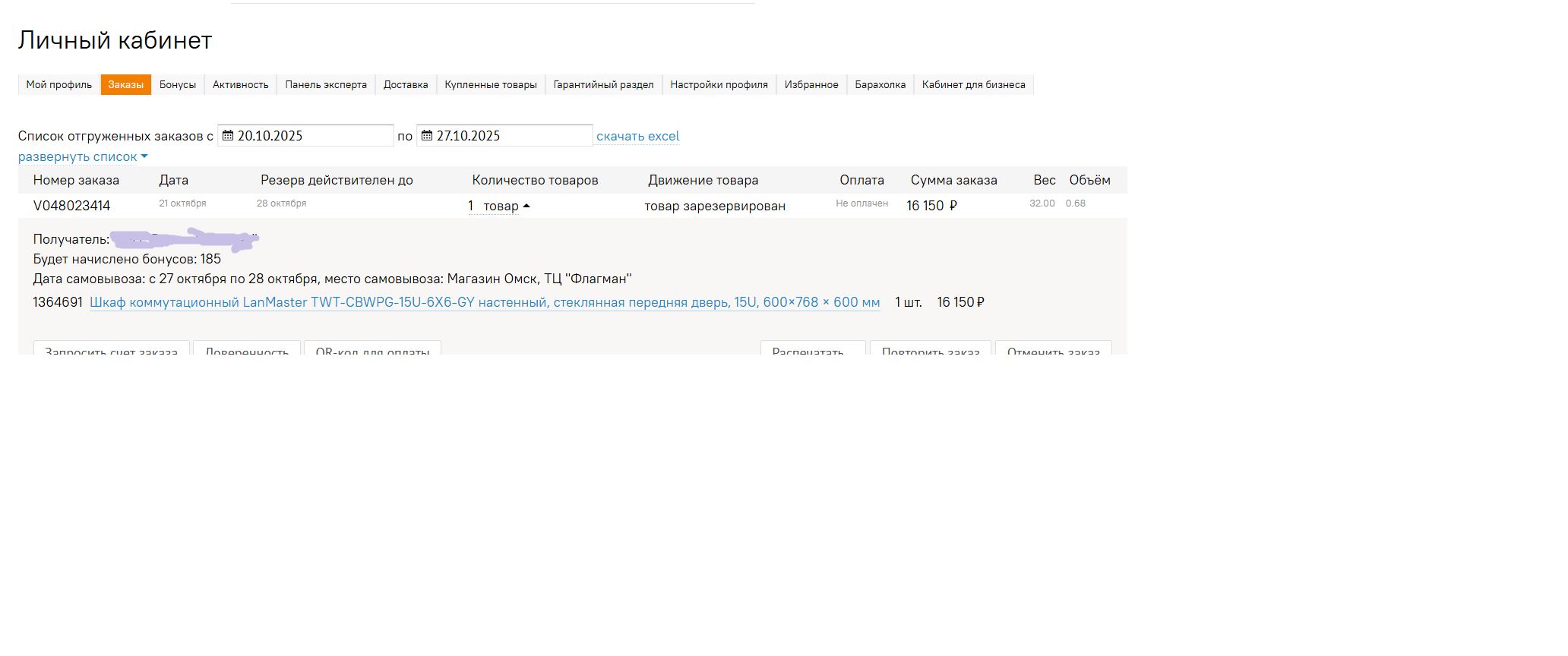The width and height of the screenshot is (1568, 656).
Task: Switch to the Бонусы tab
Action: [x=178, y=85]
